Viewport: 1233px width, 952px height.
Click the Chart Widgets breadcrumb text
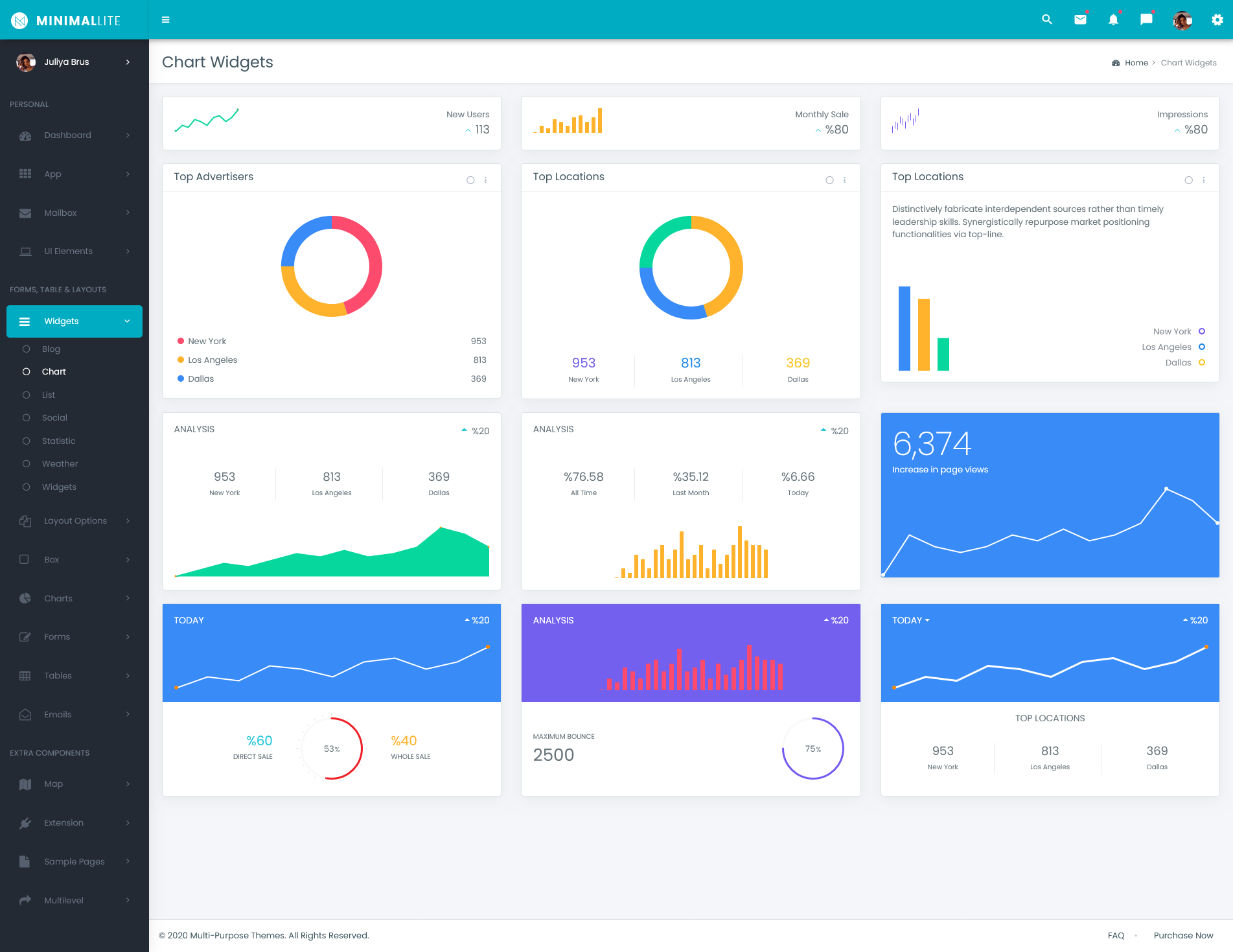click(1188, 63)
